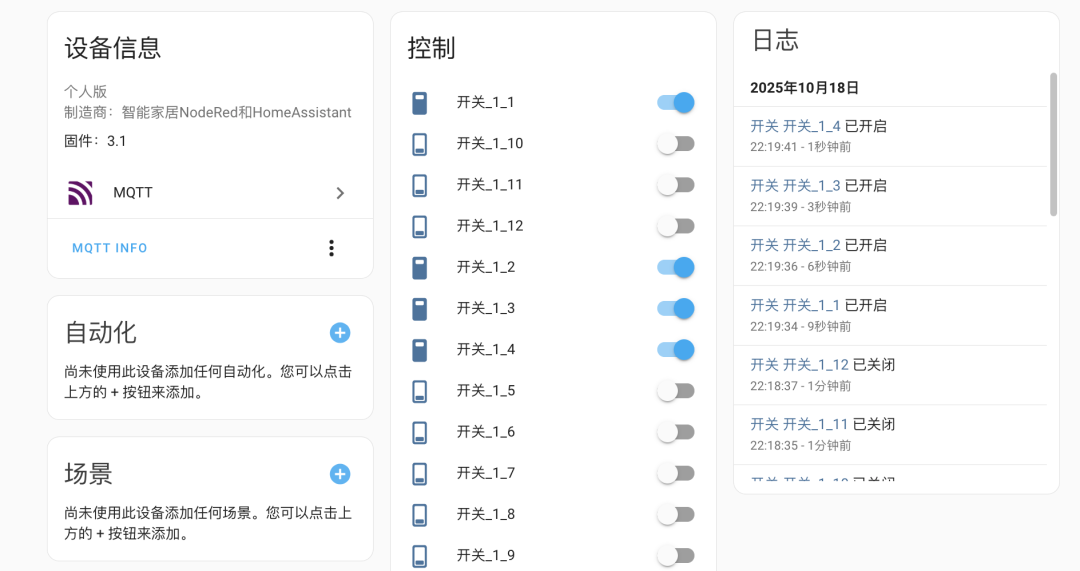Select the 开关_1_5 entity name
This screenshot has height=571, width=1080.
(x=486, y=391)
